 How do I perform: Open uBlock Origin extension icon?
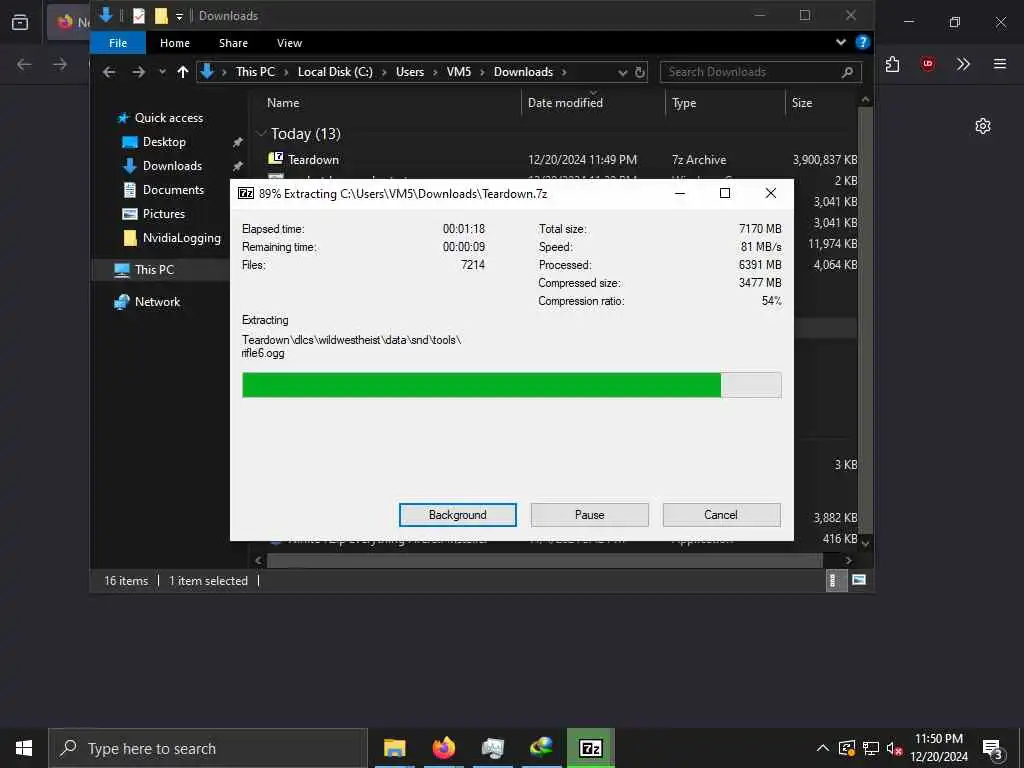pyautogui.click(x=927, y=64)
